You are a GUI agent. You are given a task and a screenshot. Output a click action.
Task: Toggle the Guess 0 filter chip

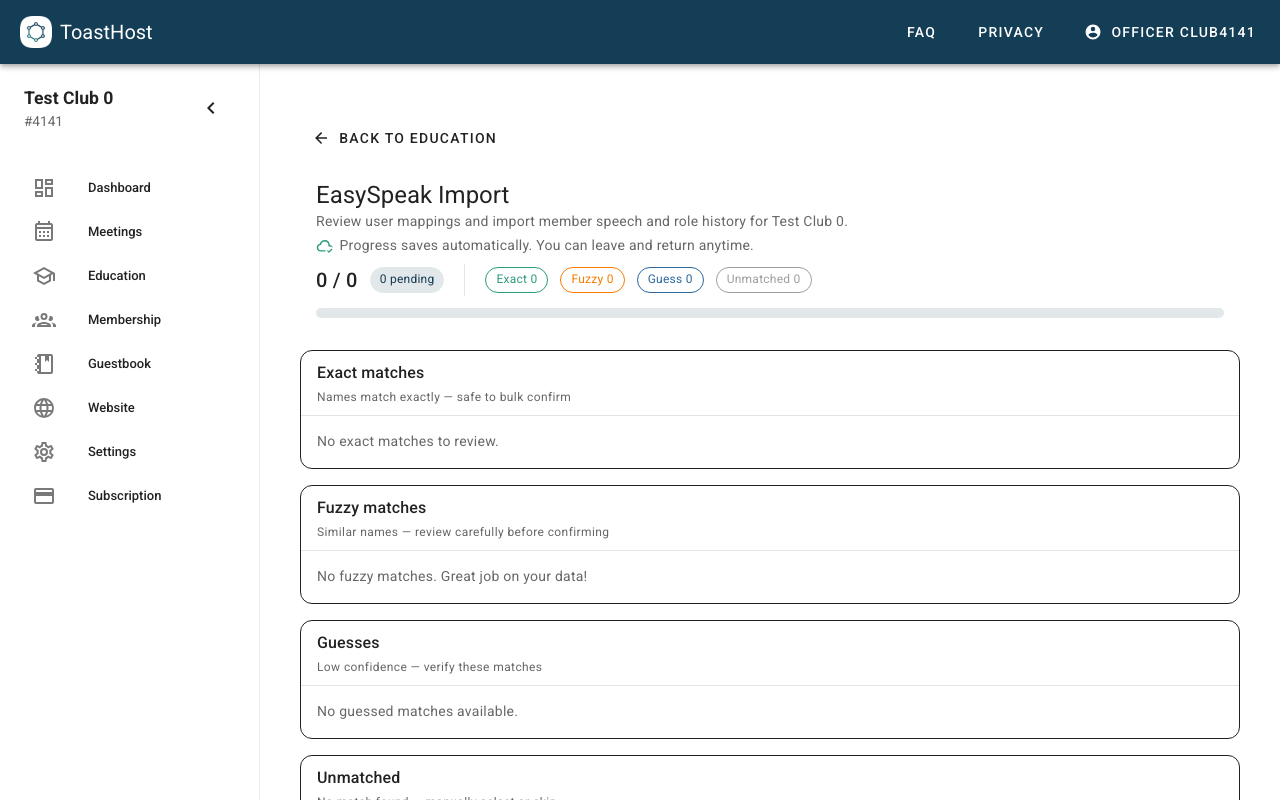click(x=670, y=279)
